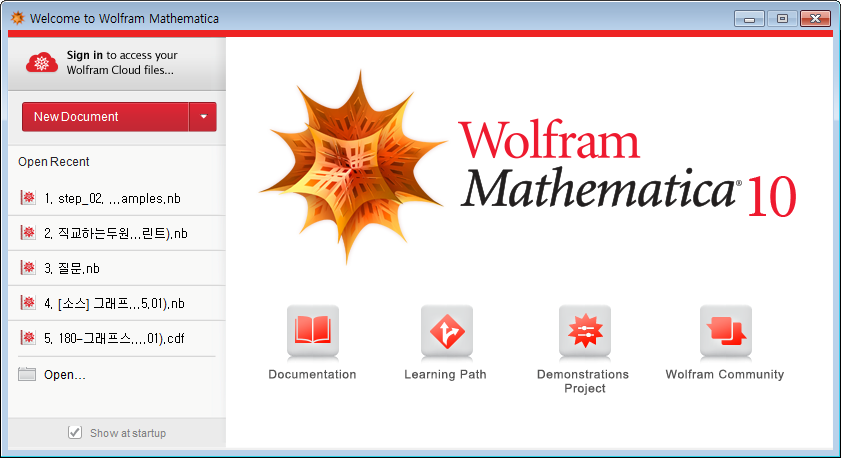Open recent file 5. 180-그래프스....01).cdf

coord(117,338)
